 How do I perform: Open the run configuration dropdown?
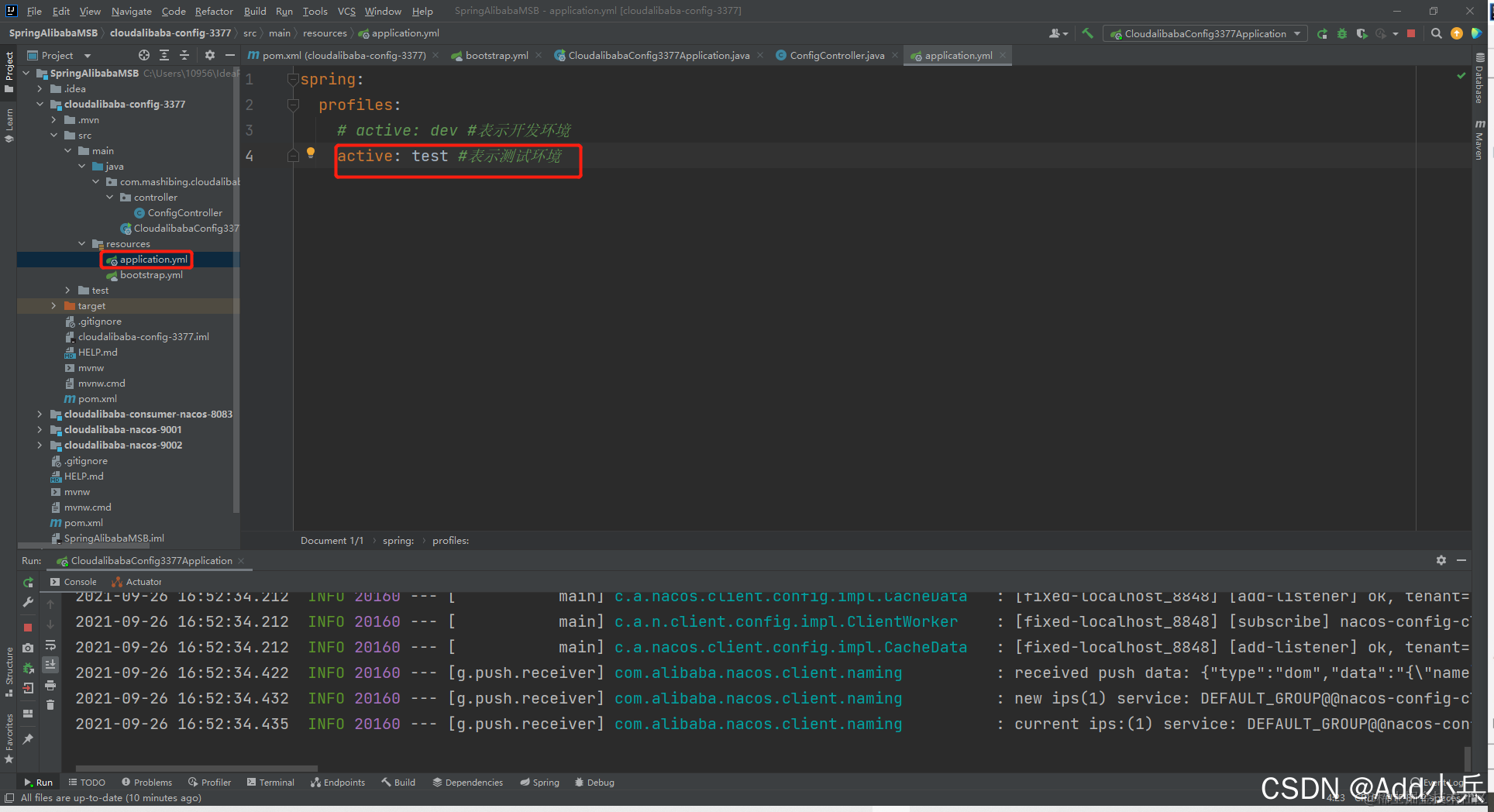click(1206, 33)
